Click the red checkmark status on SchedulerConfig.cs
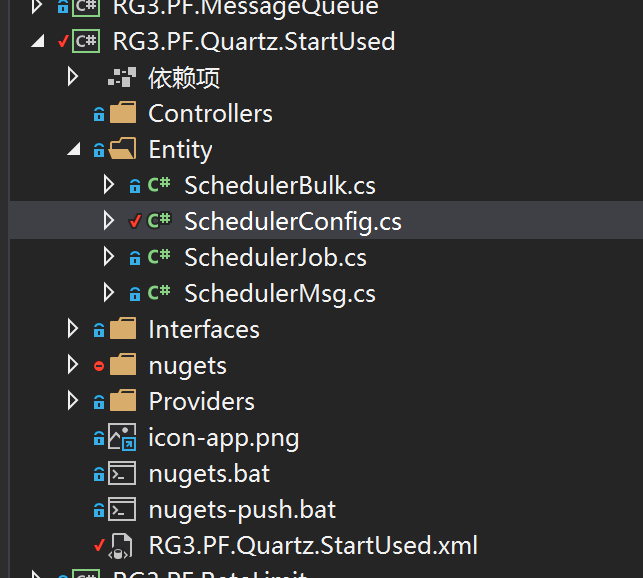Screen dimensions: 643x578 pyautogui.click(x=135, y=221)
